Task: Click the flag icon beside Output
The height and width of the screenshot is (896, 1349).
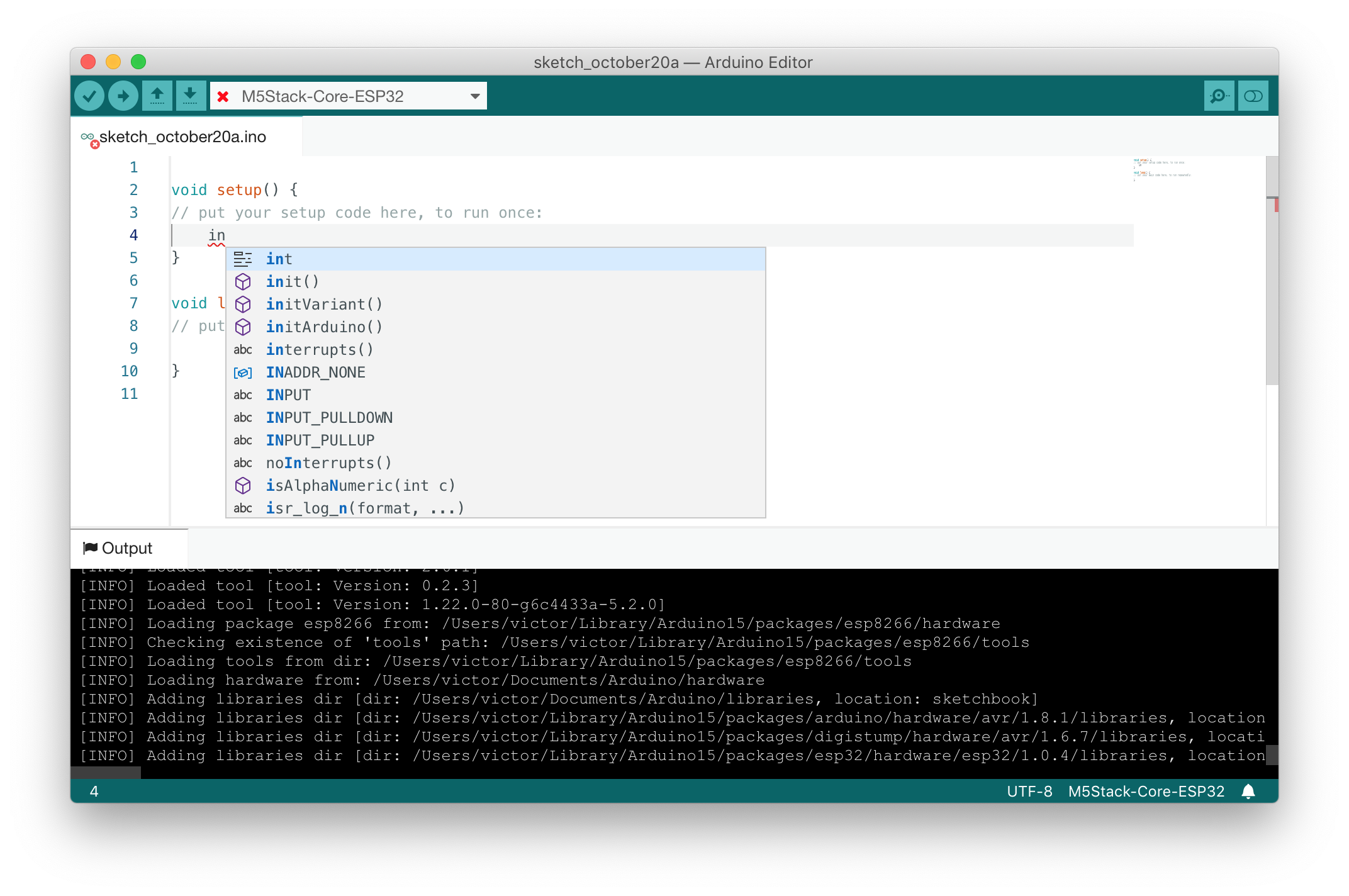Action: point(91,547)
